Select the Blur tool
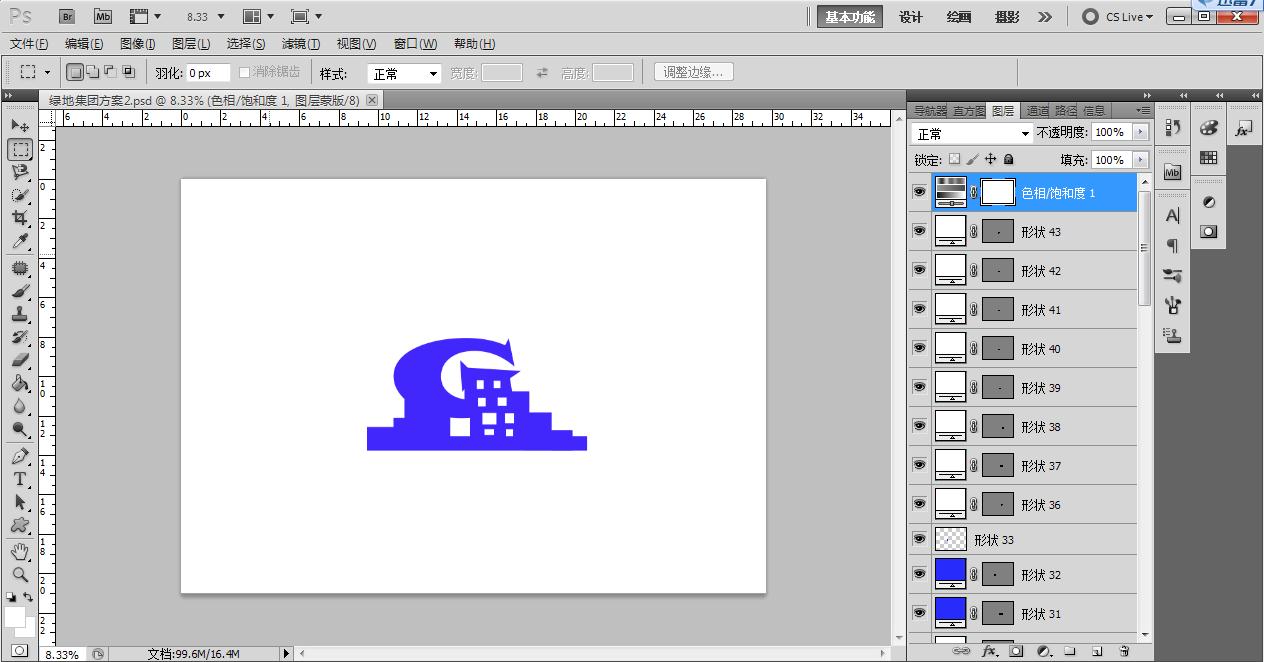1264x662 pixels. [20, 406]
